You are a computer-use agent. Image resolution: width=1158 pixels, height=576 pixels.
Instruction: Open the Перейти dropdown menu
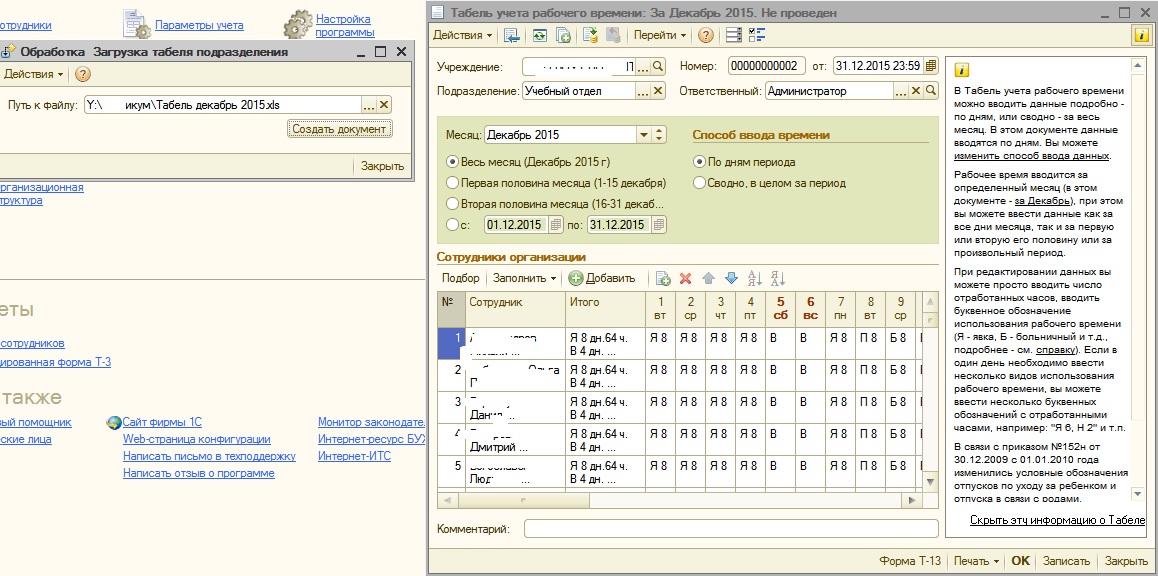click(x=659, y=35)
